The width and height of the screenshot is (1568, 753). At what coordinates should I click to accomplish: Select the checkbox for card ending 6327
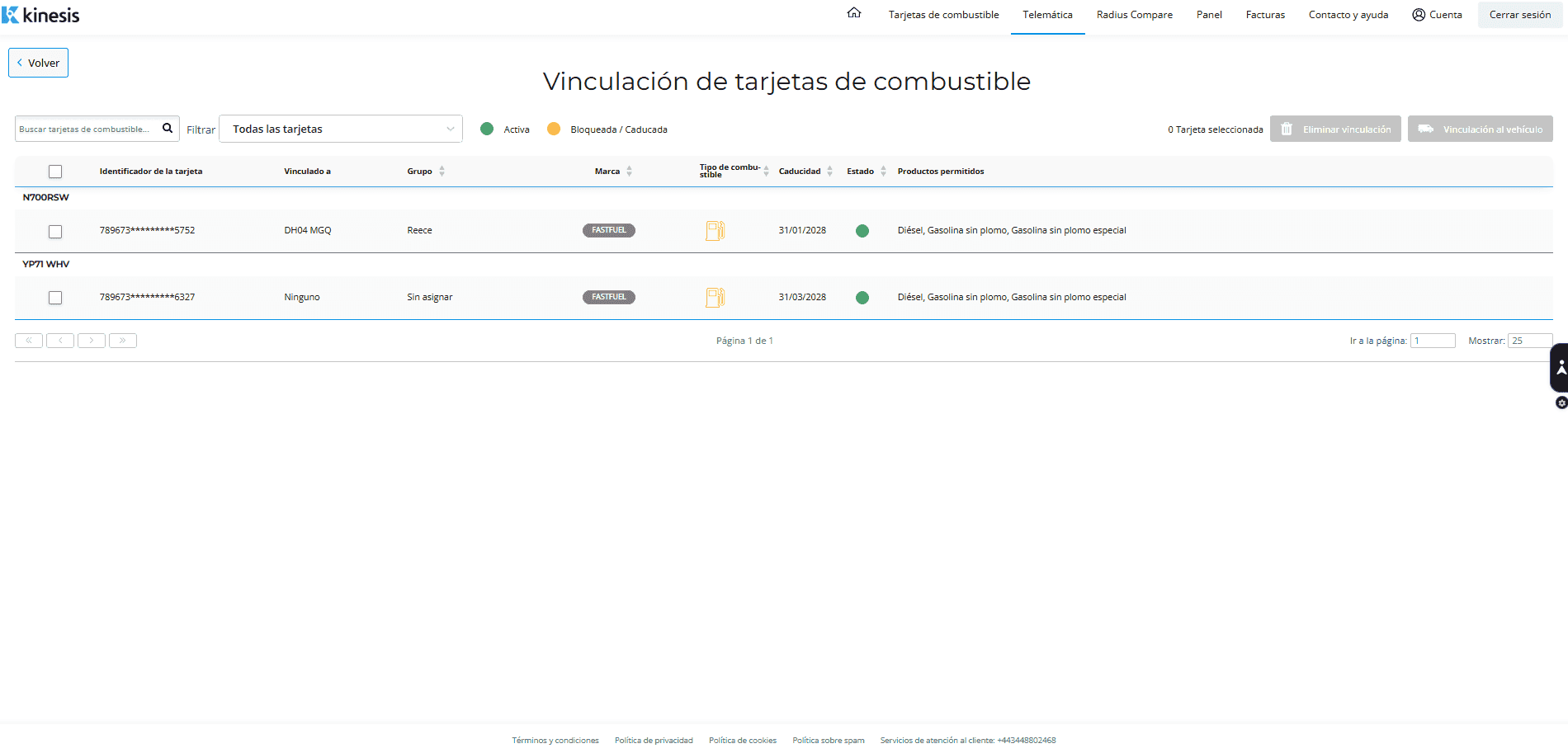pos(55,298)
